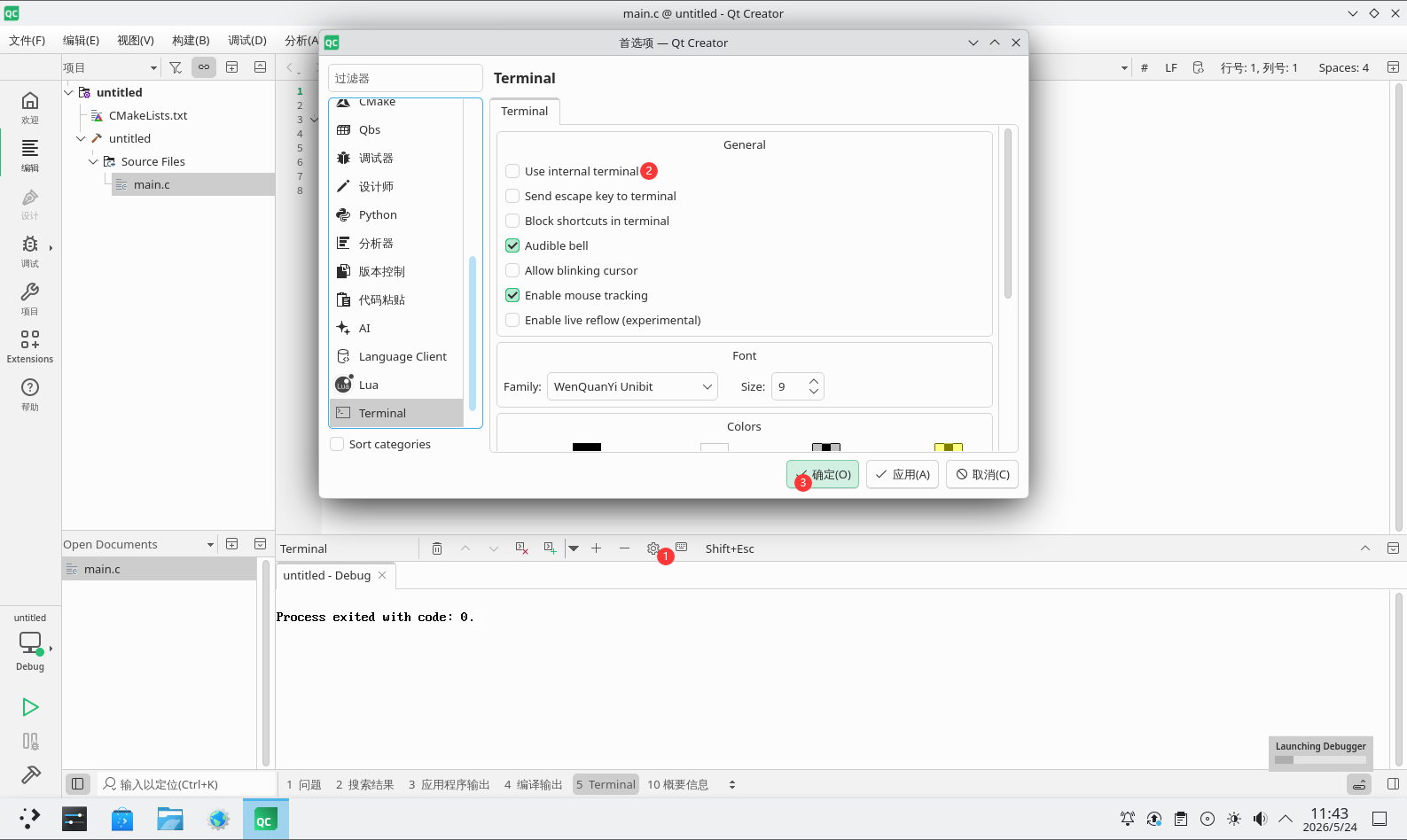Toggle the right sidebar icon in status bar

click(1393, 784)
